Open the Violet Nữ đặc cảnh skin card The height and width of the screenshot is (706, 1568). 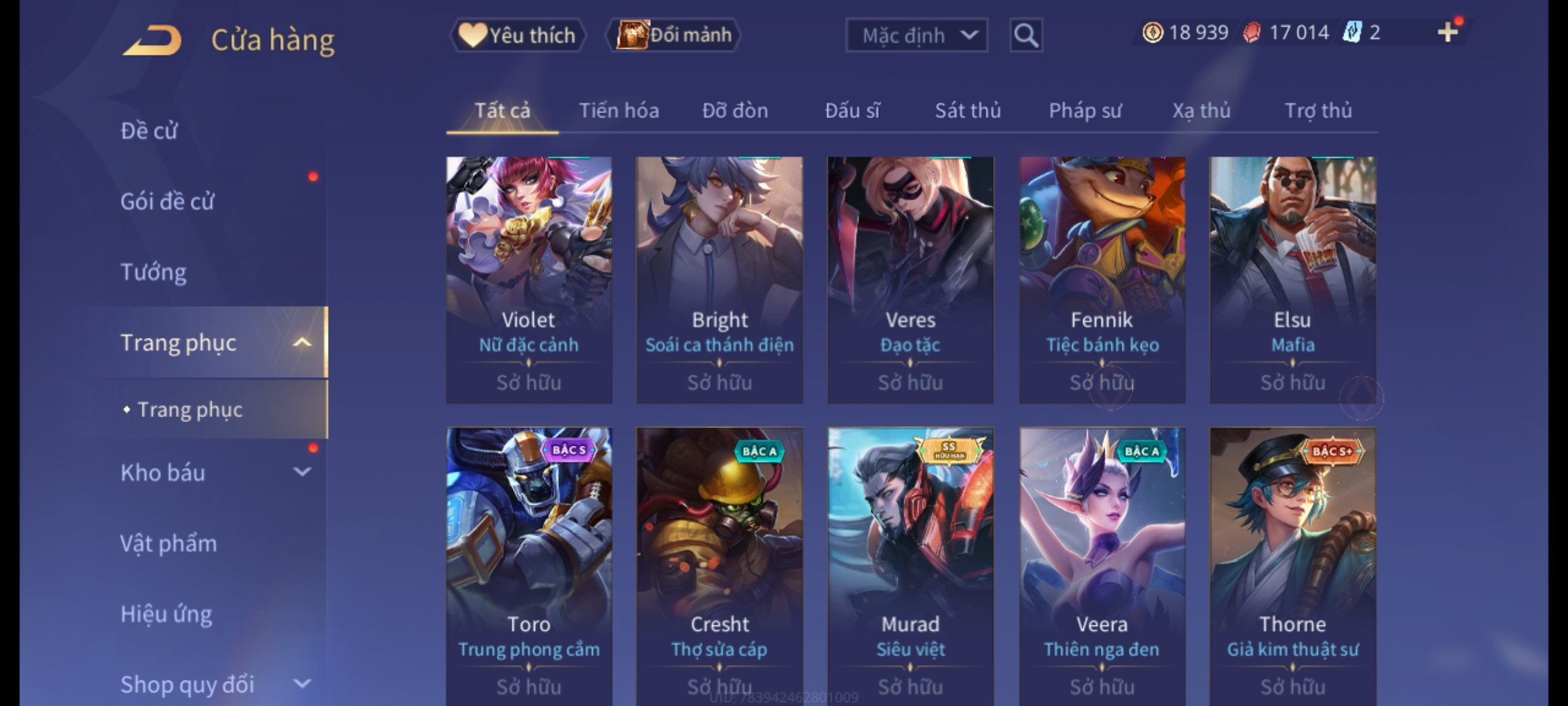tap(529, 280)
